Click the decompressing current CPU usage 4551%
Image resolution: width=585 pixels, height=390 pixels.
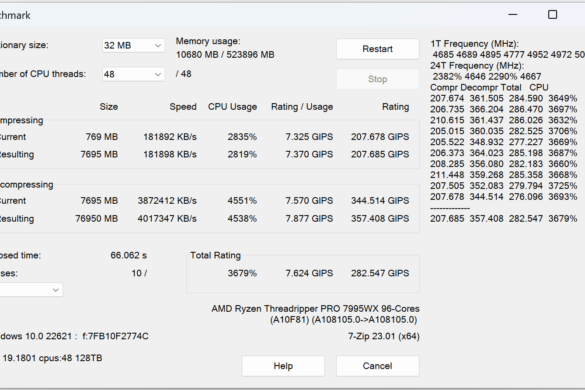coord(242,201)
